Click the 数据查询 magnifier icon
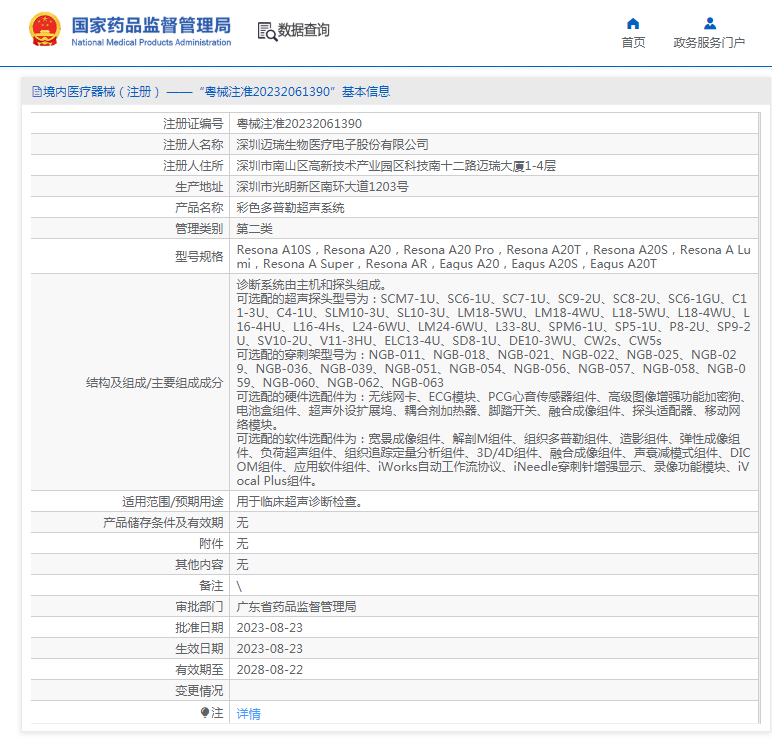Image resolution: width=772 pixels, height=740 pixels. coord(266,31)
